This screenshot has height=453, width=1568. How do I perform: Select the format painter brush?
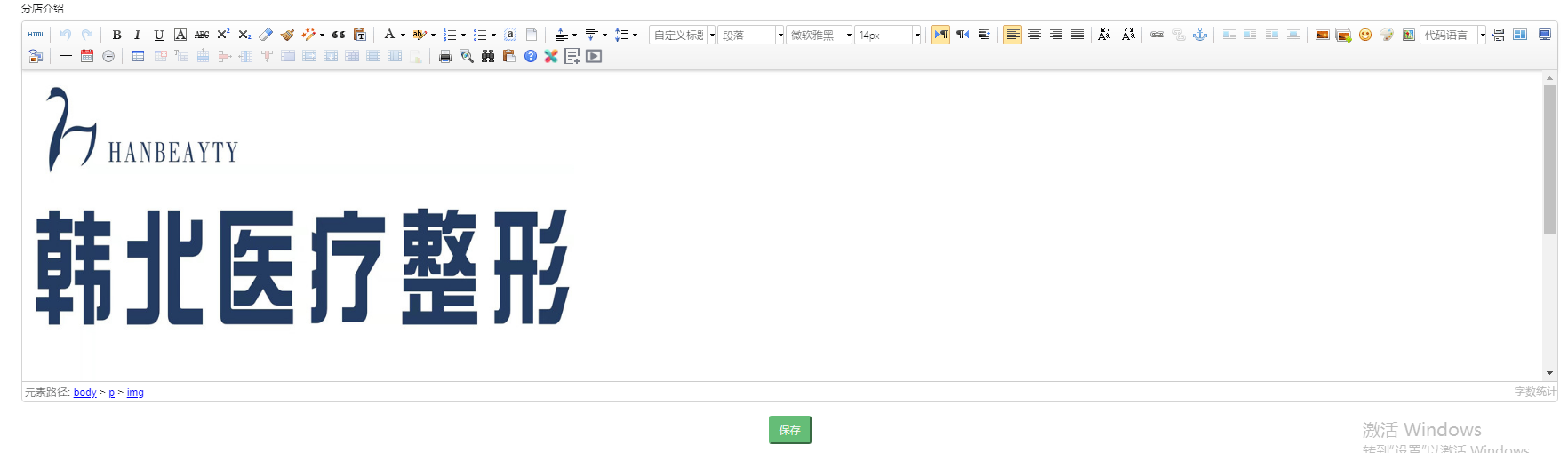point(287,35)
